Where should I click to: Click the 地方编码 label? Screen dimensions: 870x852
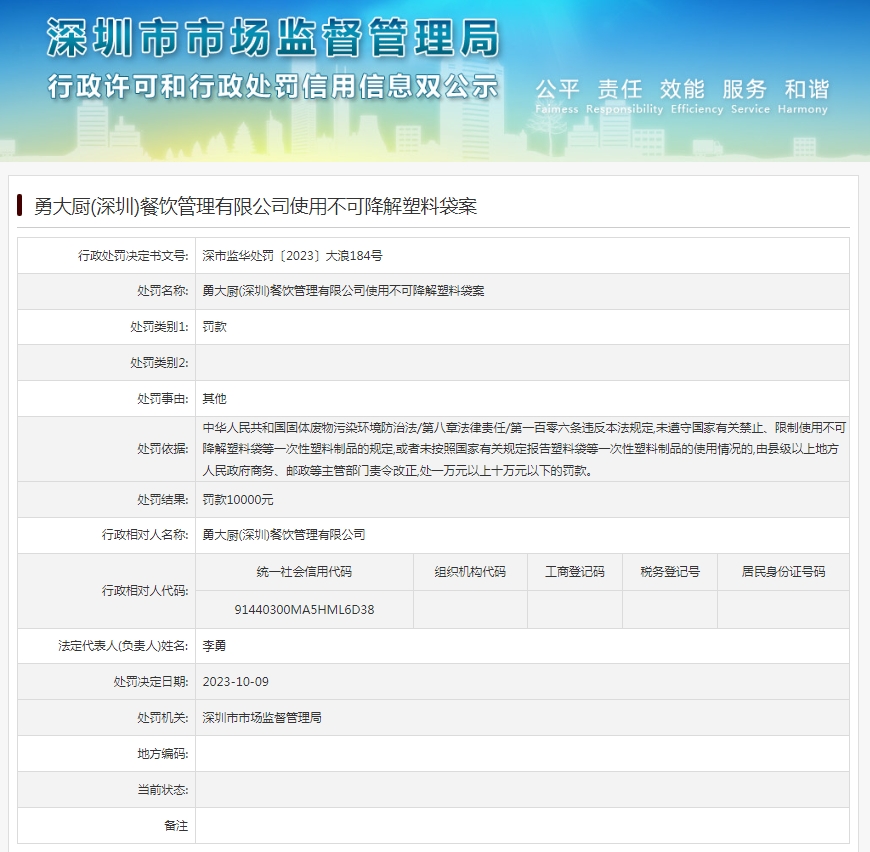[163, 754]
